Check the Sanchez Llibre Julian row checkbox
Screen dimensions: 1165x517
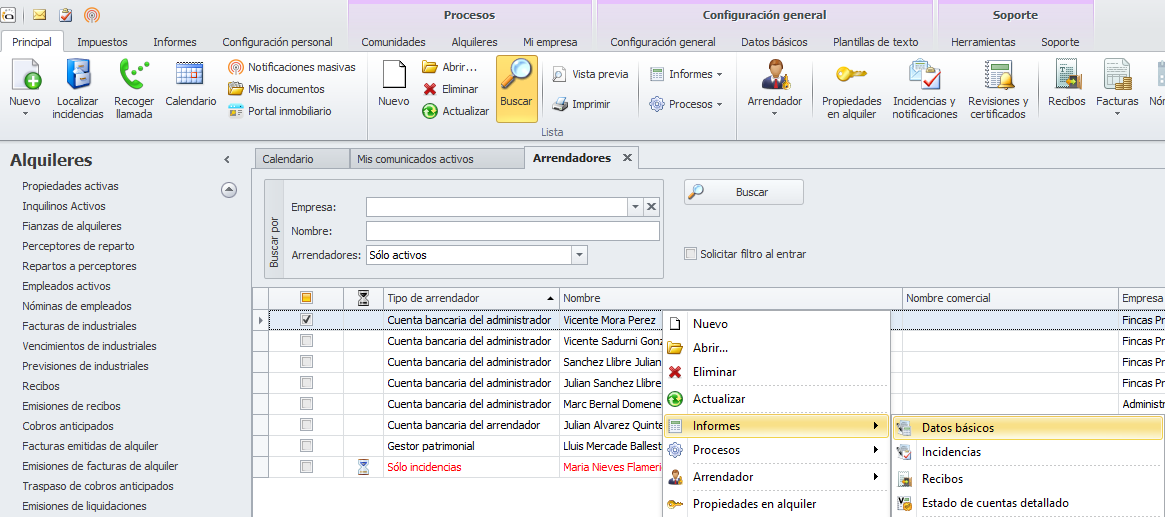tap(306, 362)
